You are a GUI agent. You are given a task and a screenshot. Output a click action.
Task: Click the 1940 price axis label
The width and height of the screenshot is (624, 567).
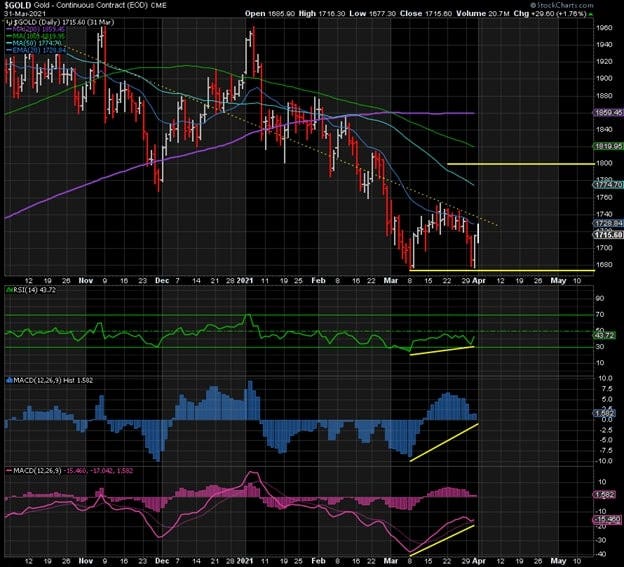[604, 45]
